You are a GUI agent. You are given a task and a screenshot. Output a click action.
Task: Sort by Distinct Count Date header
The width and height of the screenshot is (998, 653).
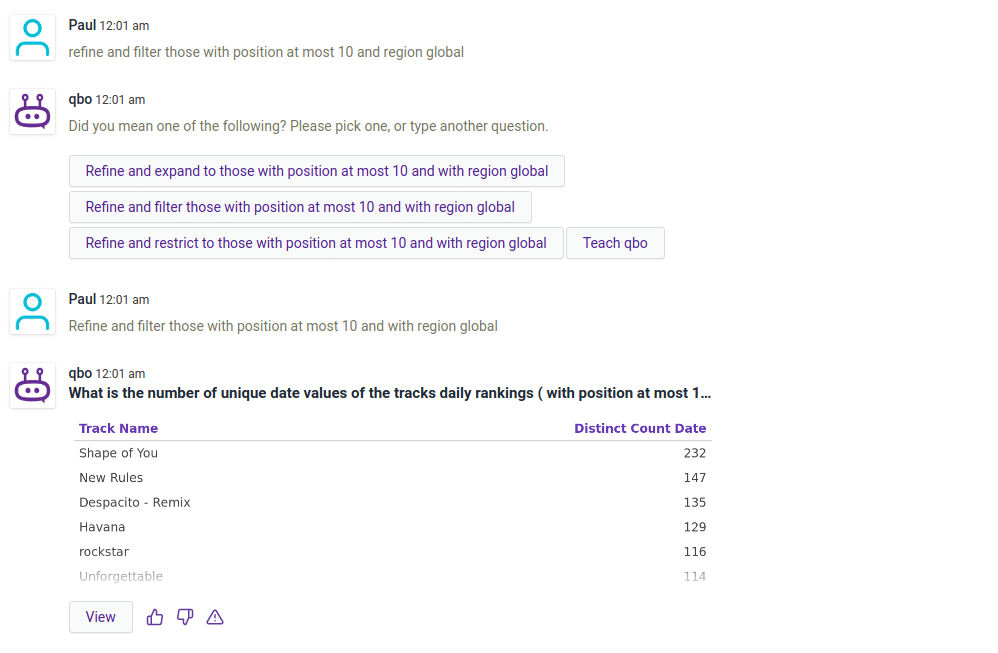640,428
